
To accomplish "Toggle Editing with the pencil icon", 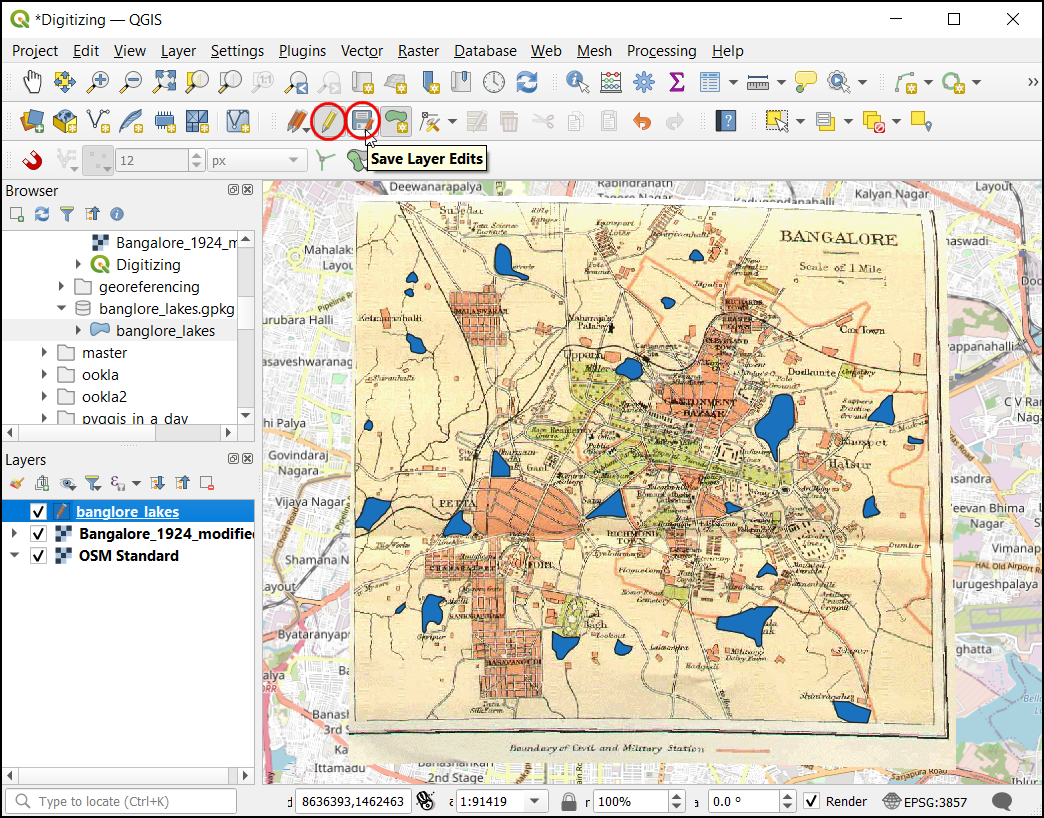I will click(329, 122).
